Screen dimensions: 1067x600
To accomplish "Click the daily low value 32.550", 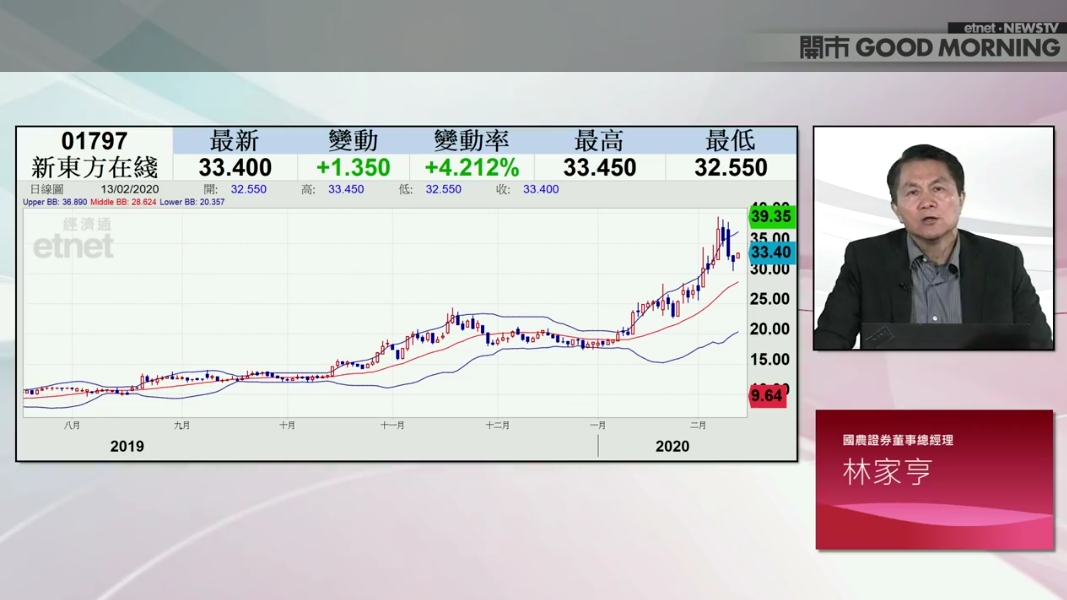I will coord(731,167).
